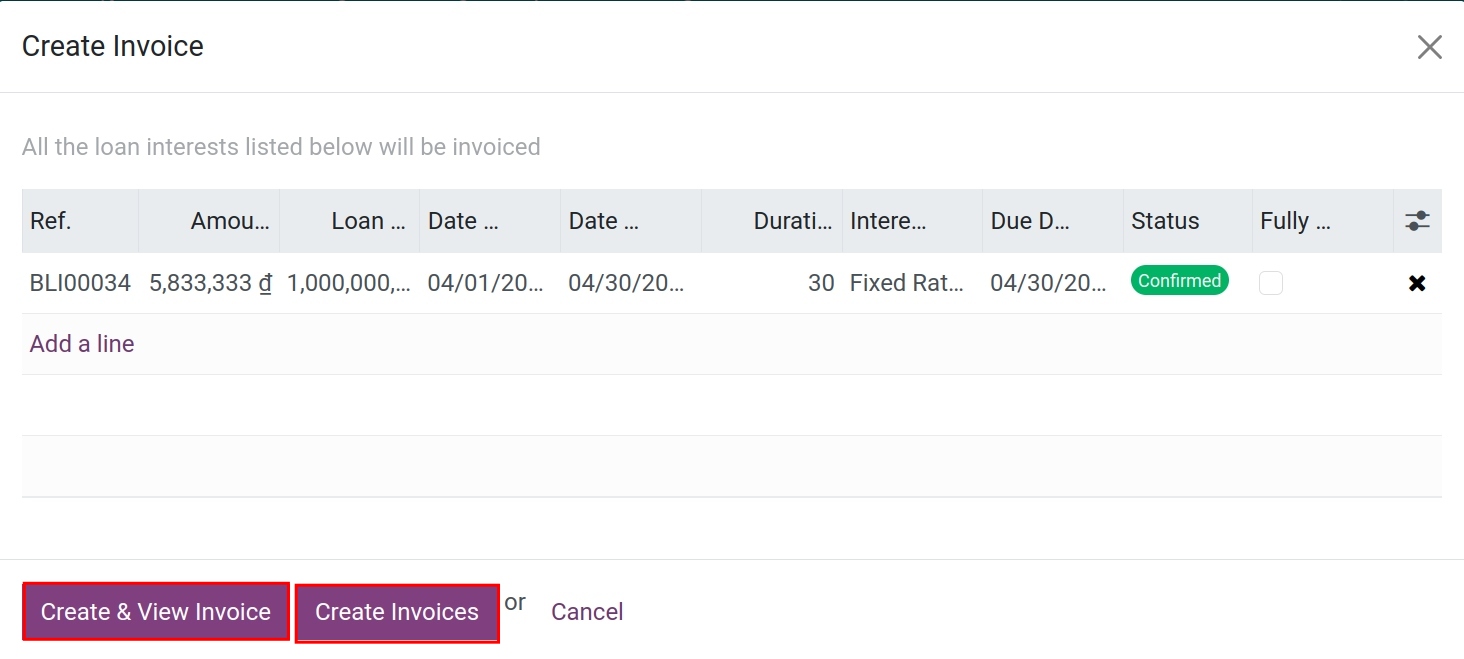Add a line to the list
1464x659 pixels.
82,344
